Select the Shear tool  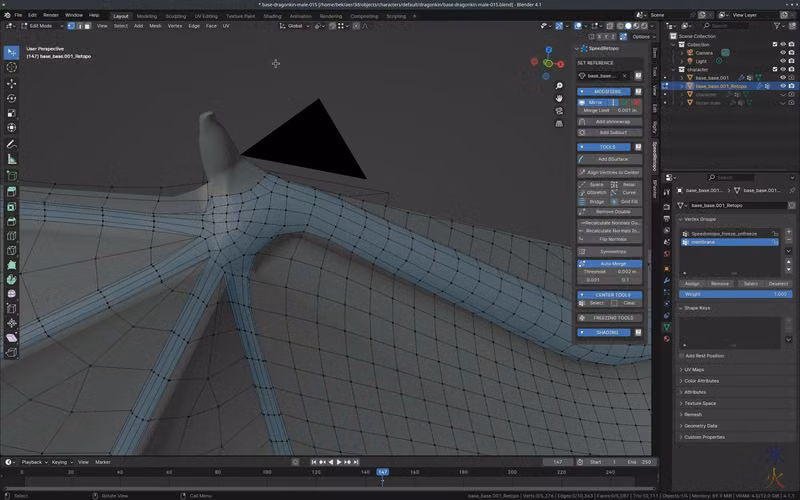tap(11, 338)
